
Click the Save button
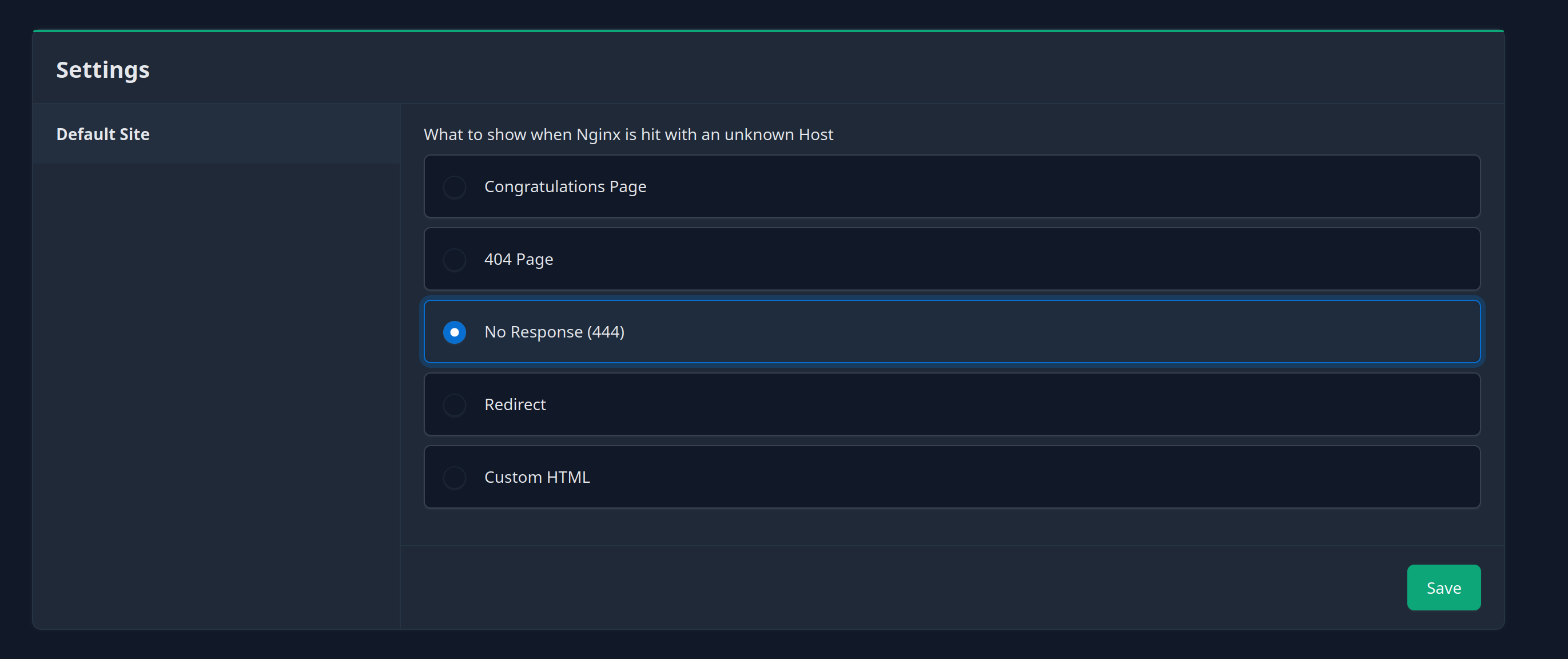pos(1443,587)
